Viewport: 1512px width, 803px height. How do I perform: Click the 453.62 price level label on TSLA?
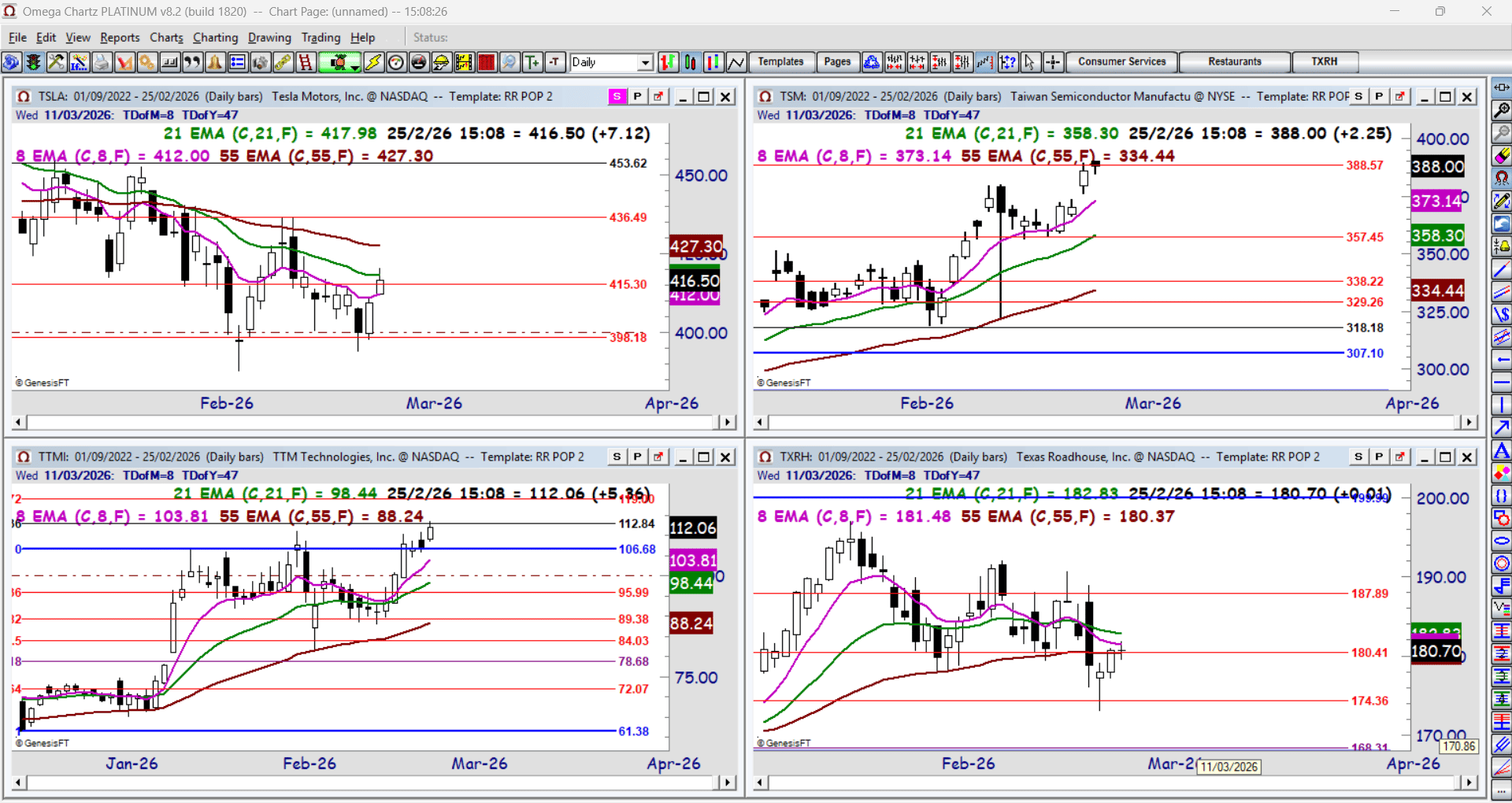628,164
